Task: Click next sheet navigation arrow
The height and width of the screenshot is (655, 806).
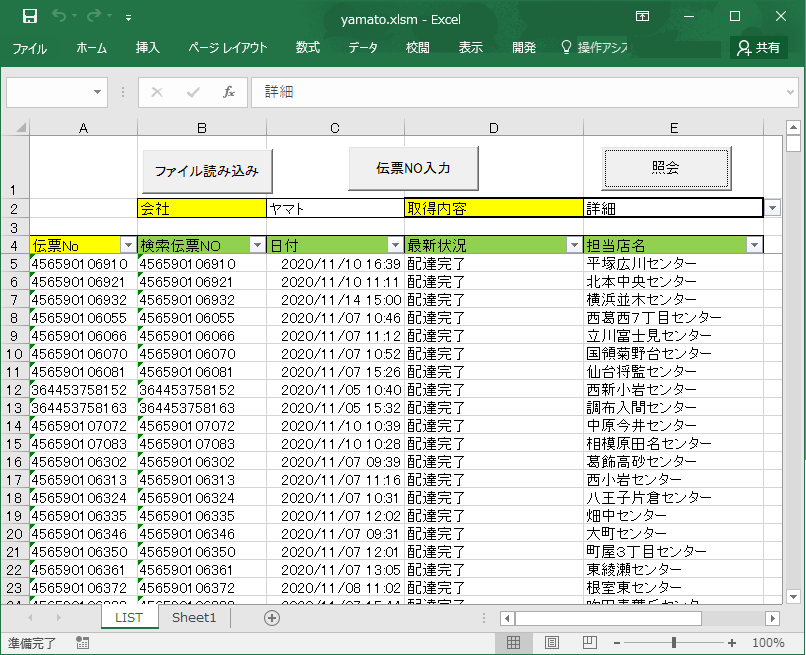Action: pos(58,617)
